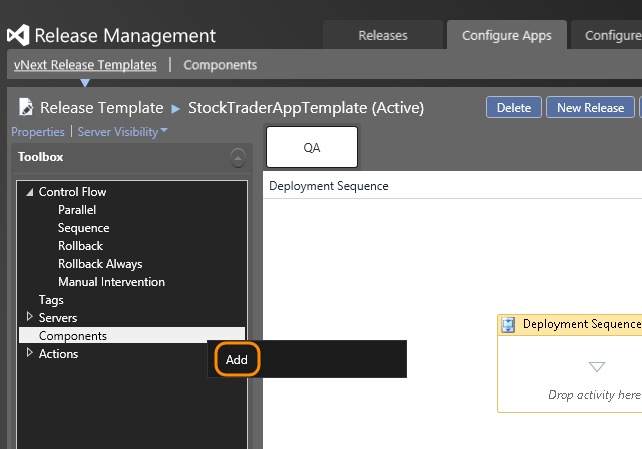Open the partially visible Configure tab on the right

click(607, 35)
